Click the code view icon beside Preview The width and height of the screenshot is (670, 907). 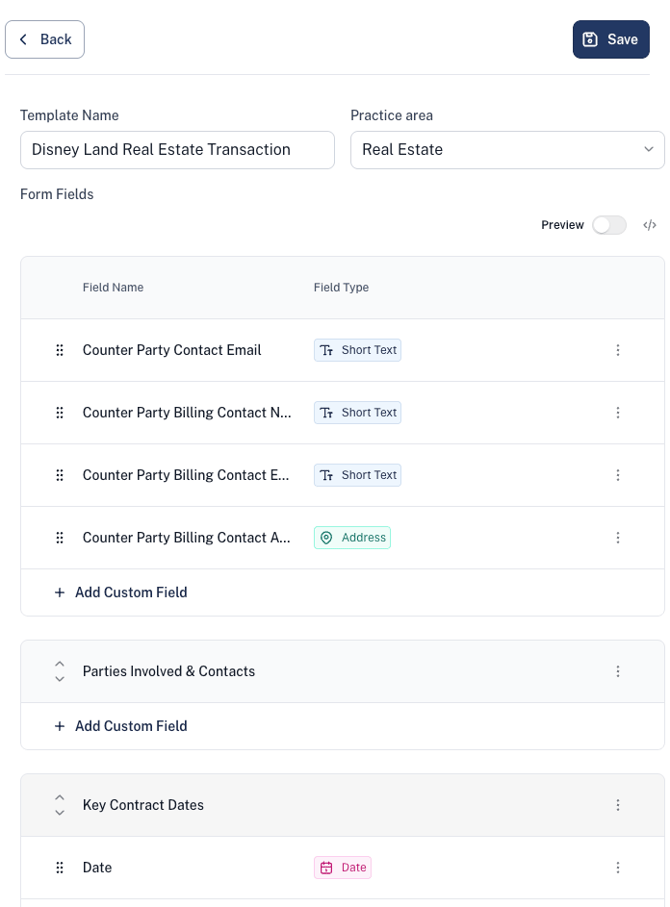tap(650, 225)
